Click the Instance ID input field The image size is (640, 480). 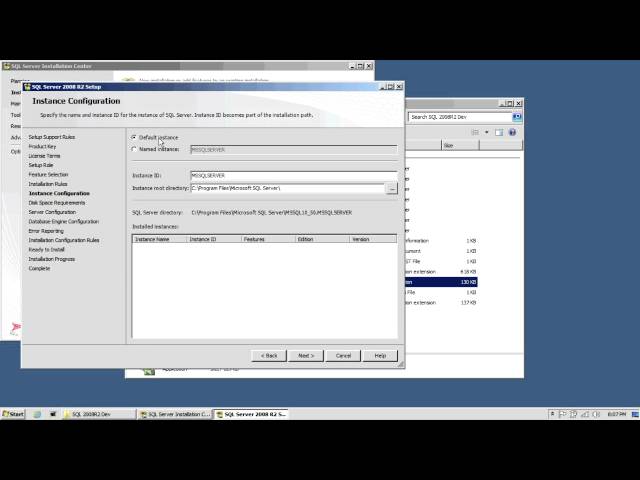[x=293, y=176]
